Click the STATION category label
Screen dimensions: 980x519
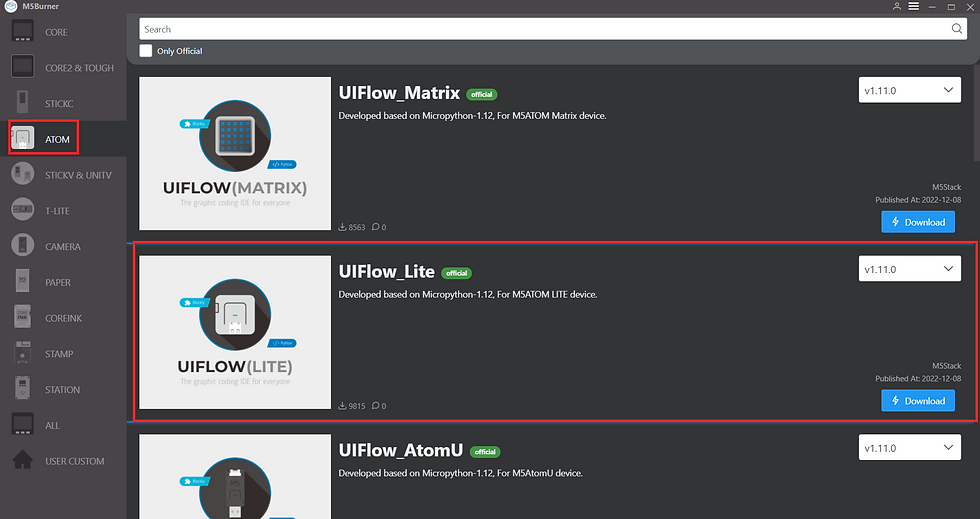click(x=62, y=390)
